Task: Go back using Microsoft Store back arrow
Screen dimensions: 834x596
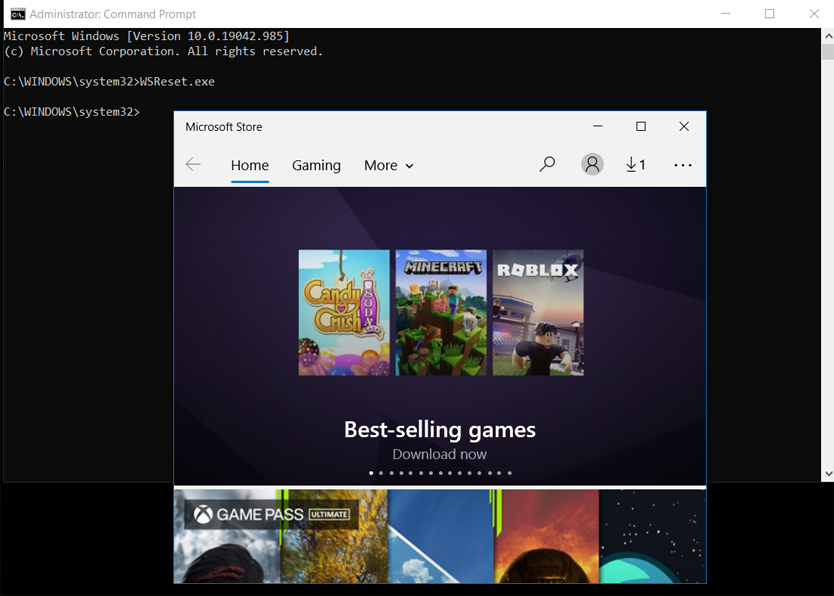Action: point(193,165)
